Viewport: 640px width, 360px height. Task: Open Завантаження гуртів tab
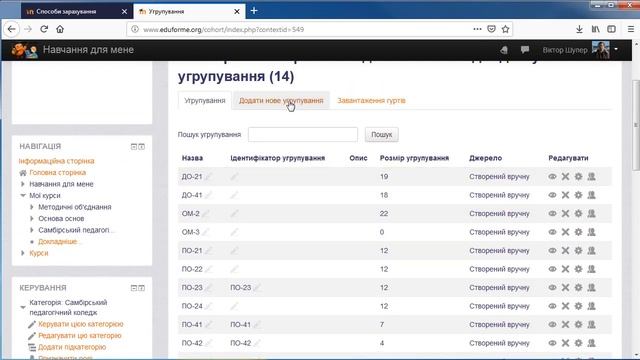click(x=371, y=100)
